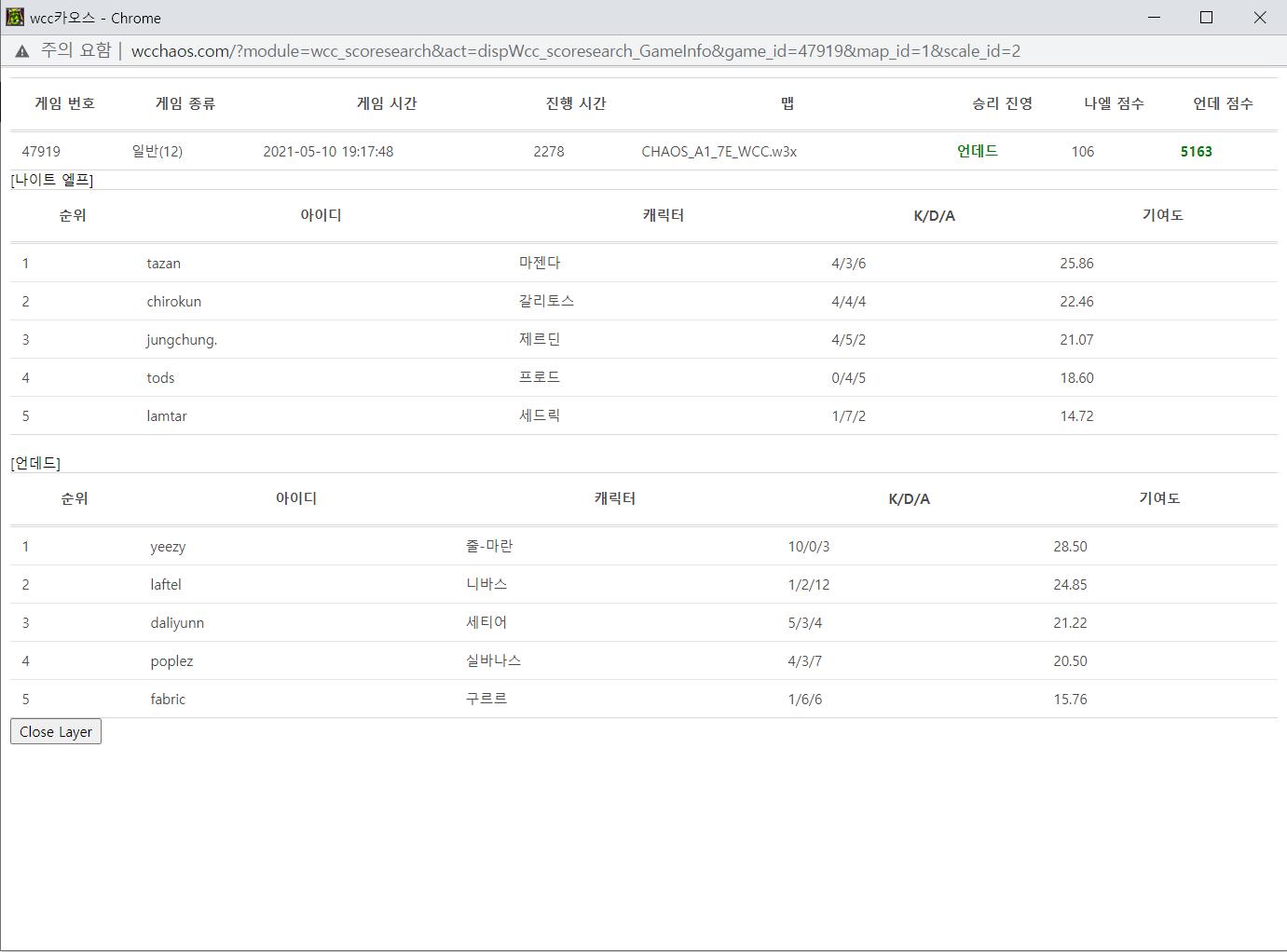Click the [나이트 엘프] section label

52,180
